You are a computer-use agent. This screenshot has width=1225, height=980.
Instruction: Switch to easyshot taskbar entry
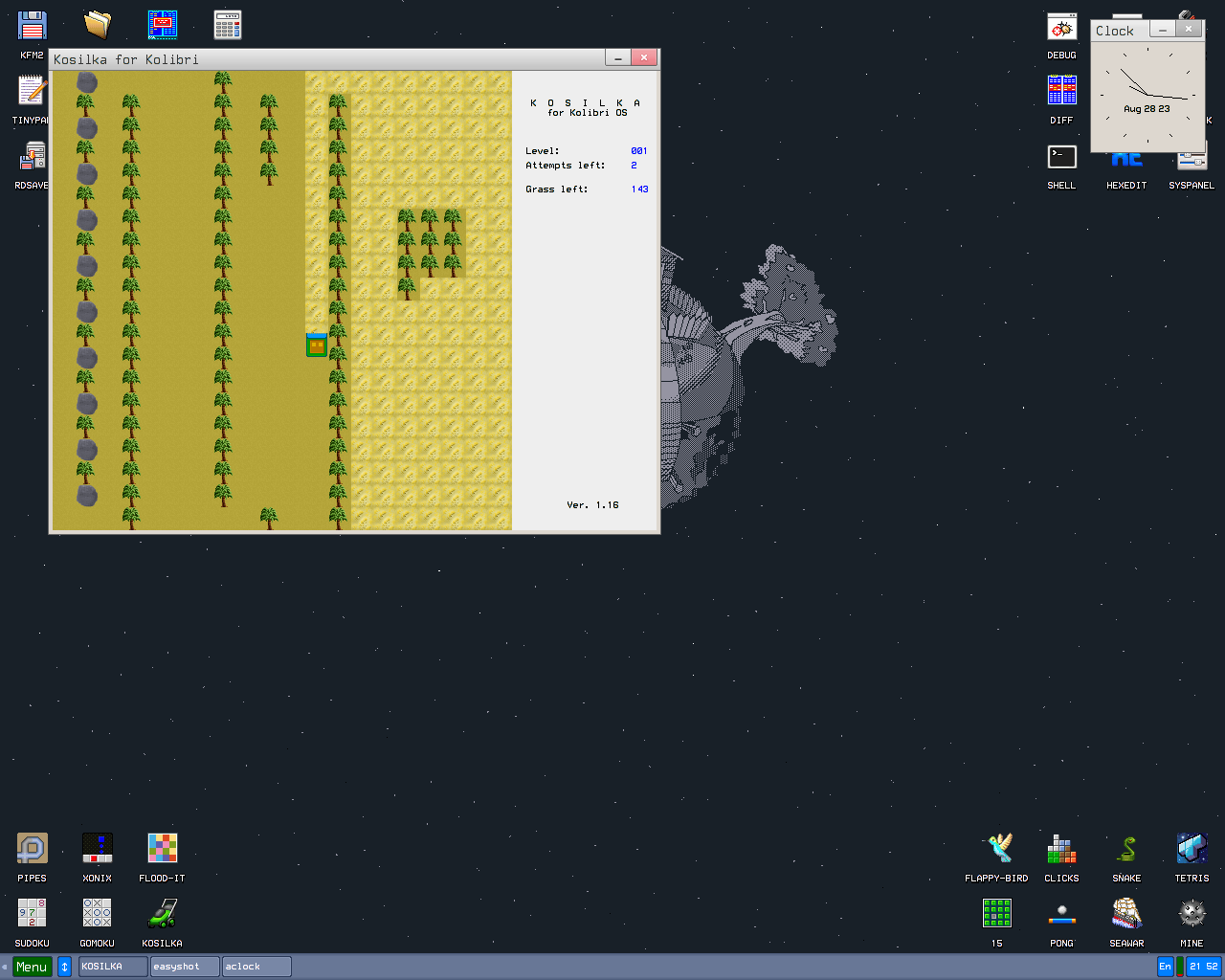point(185,967)
